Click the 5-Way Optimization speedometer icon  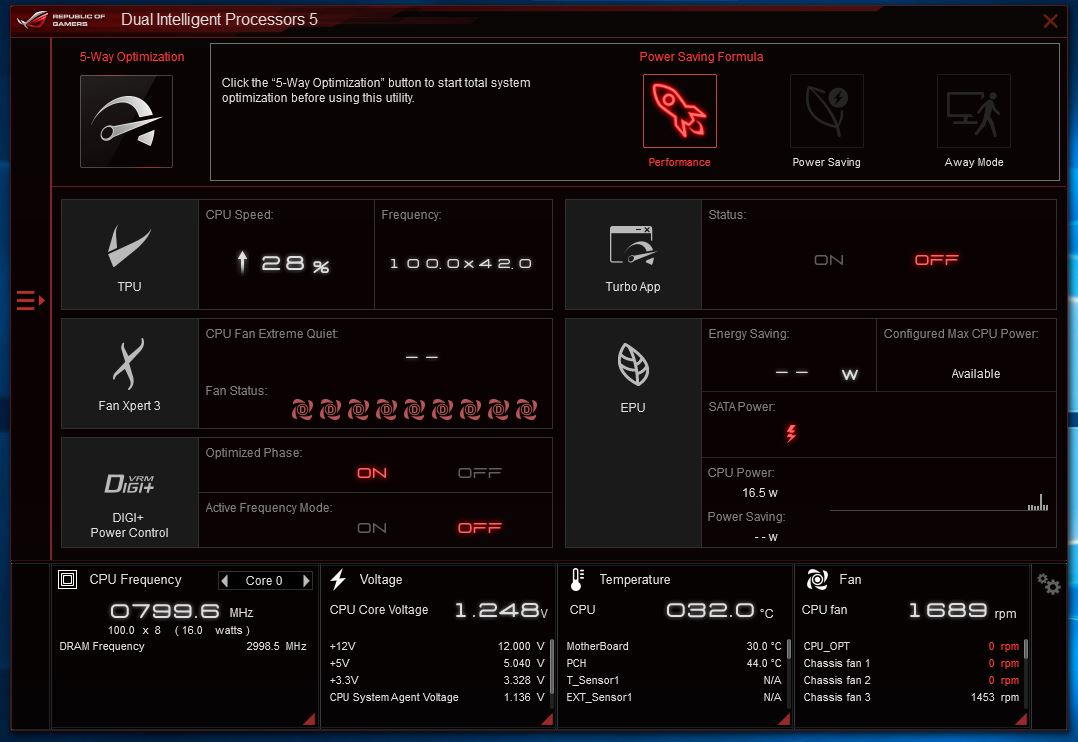[126, 121]
